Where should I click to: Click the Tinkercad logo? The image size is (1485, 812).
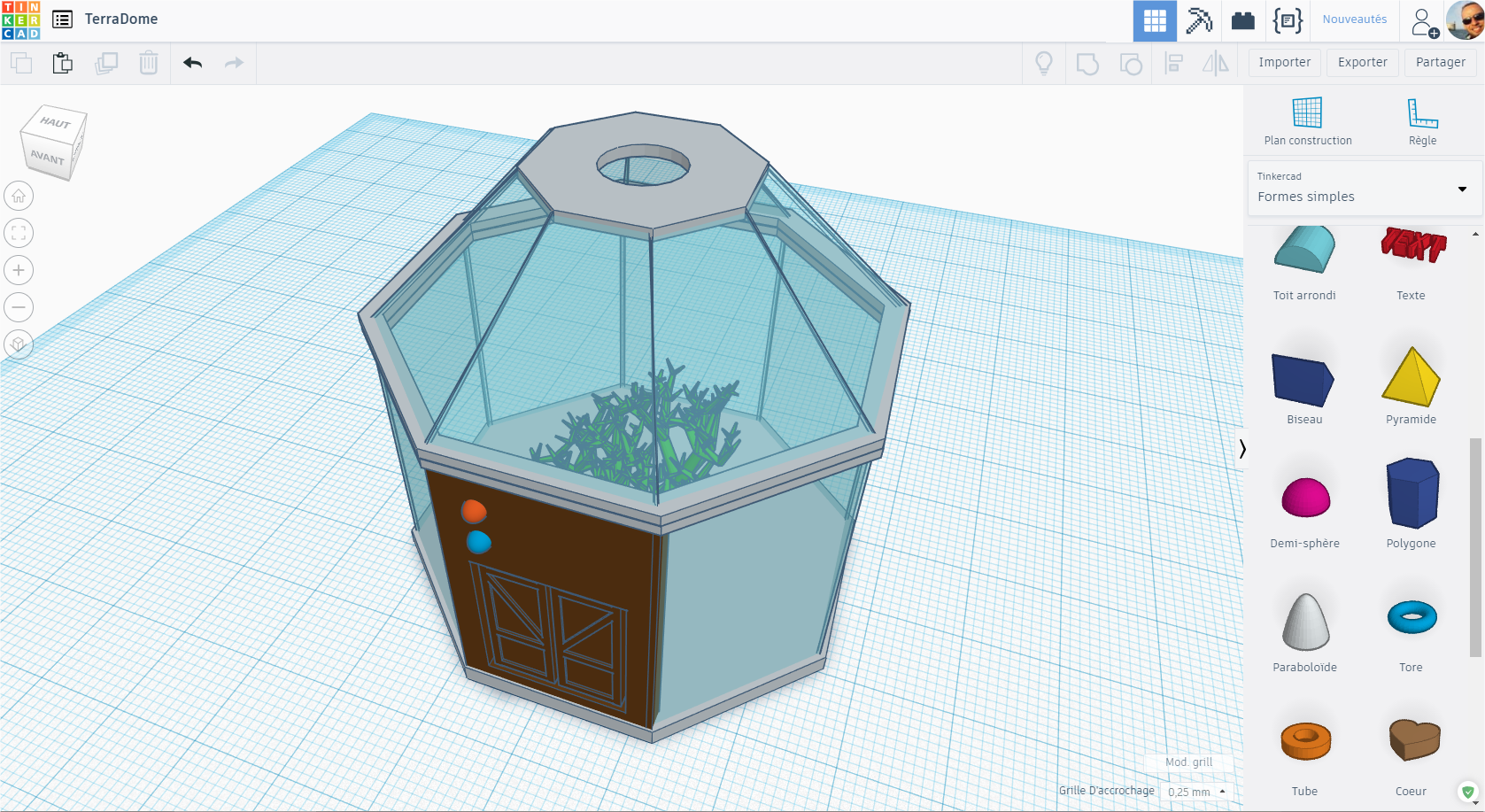coord(20,20)
